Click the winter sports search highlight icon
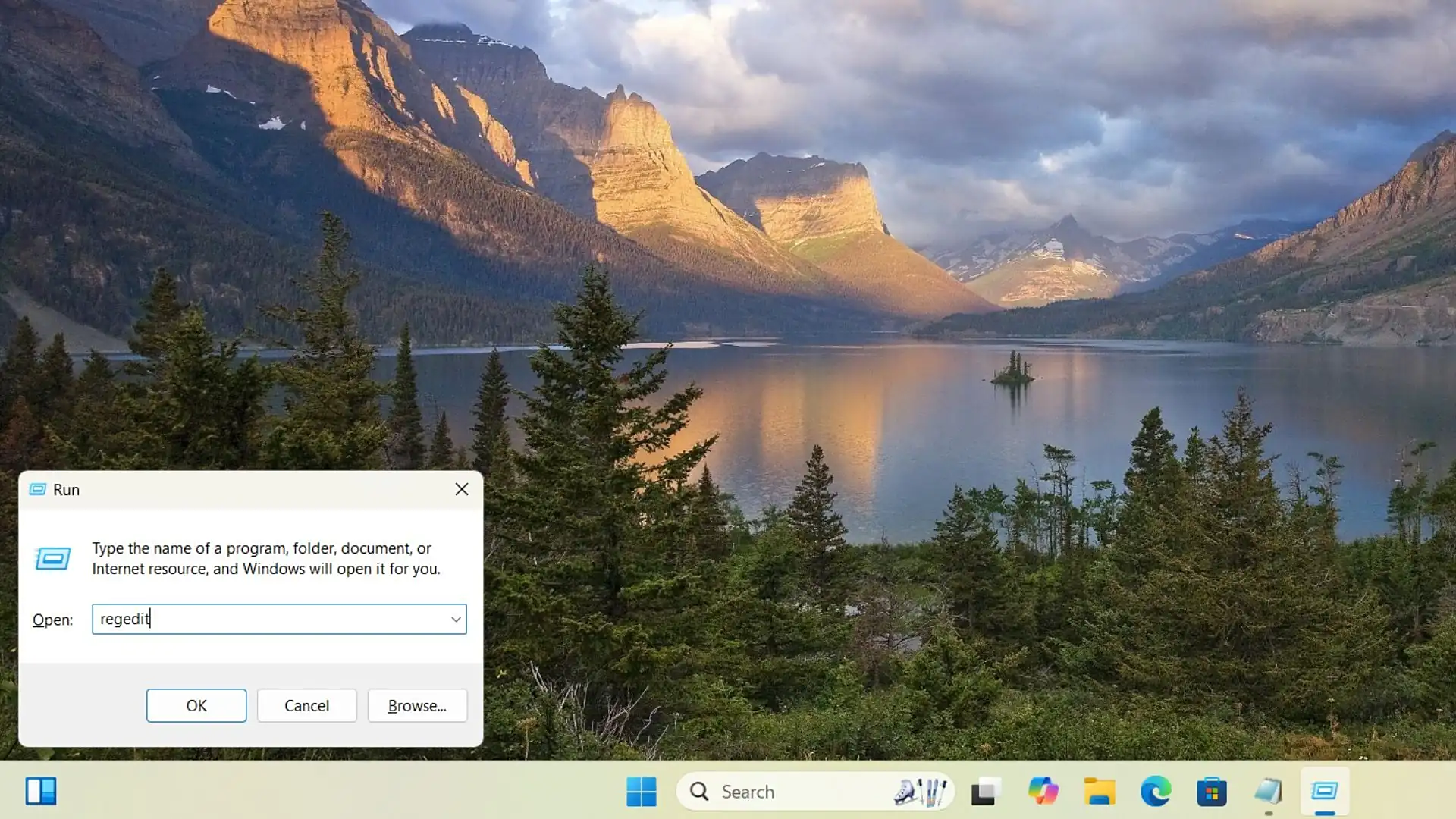 click(x=921, y=792)
